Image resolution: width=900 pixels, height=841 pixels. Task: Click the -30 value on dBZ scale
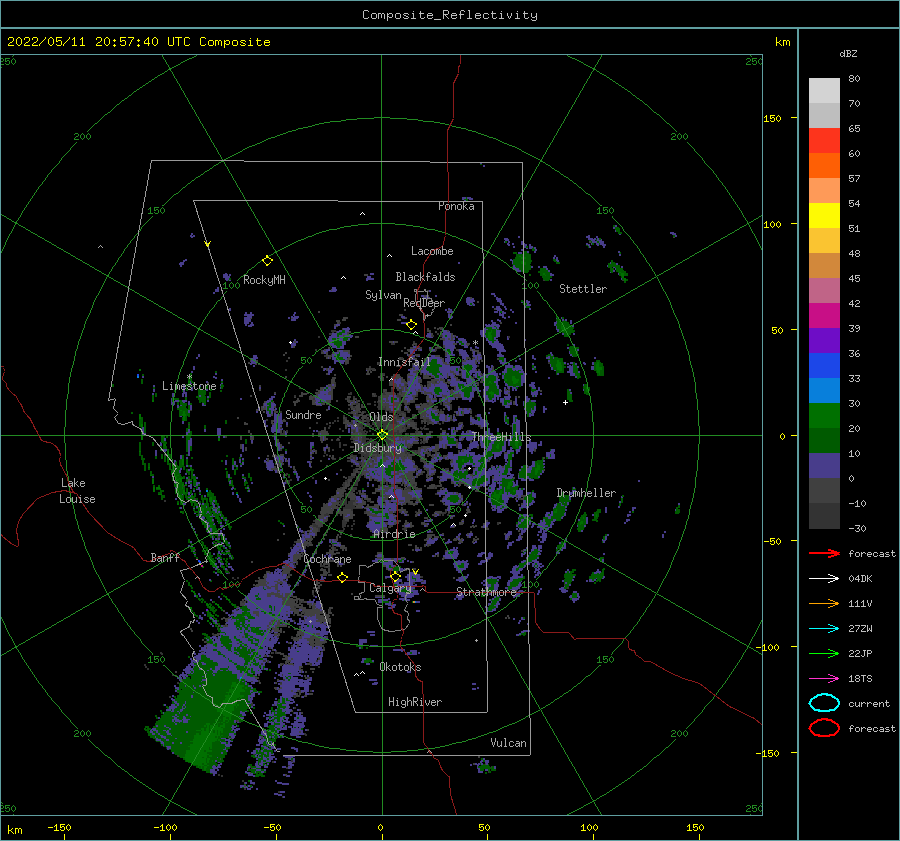click(858, 529)
